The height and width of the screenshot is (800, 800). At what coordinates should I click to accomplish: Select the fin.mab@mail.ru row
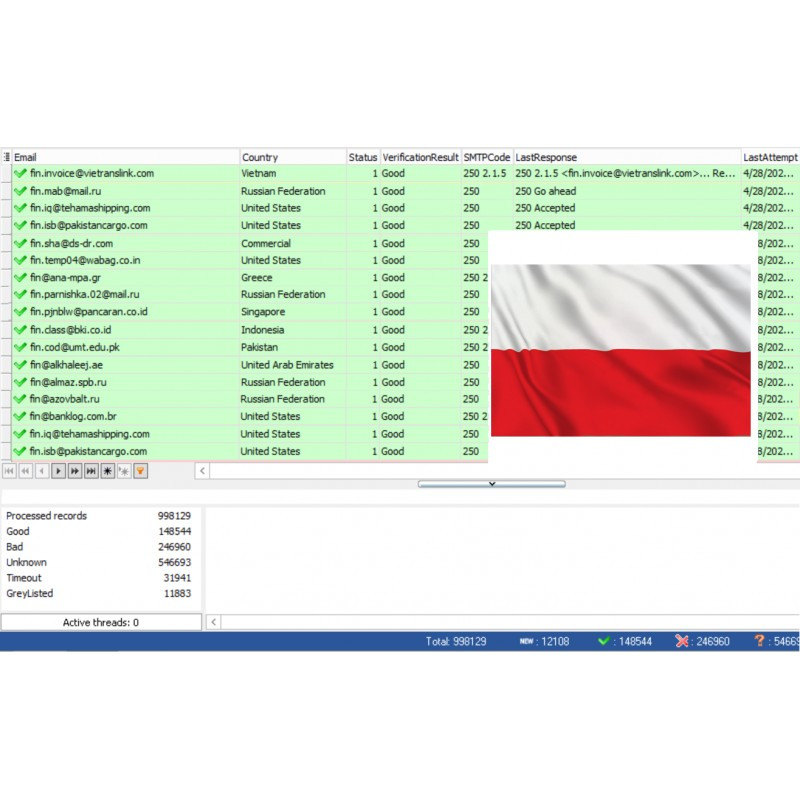pos(66,191)
